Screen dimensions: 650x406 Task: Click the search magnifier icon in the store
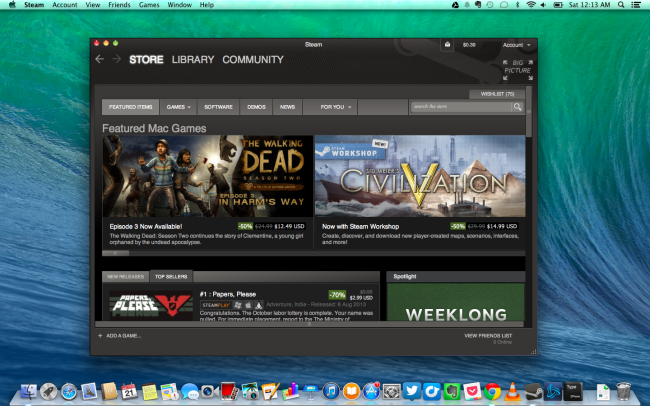point(517,106)
